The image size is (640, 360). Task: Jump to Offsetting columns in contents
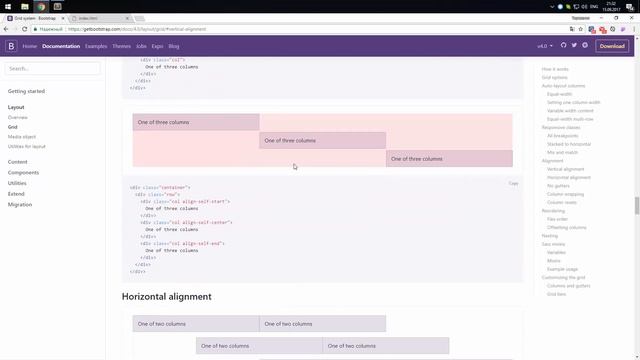tap(567, 227)
